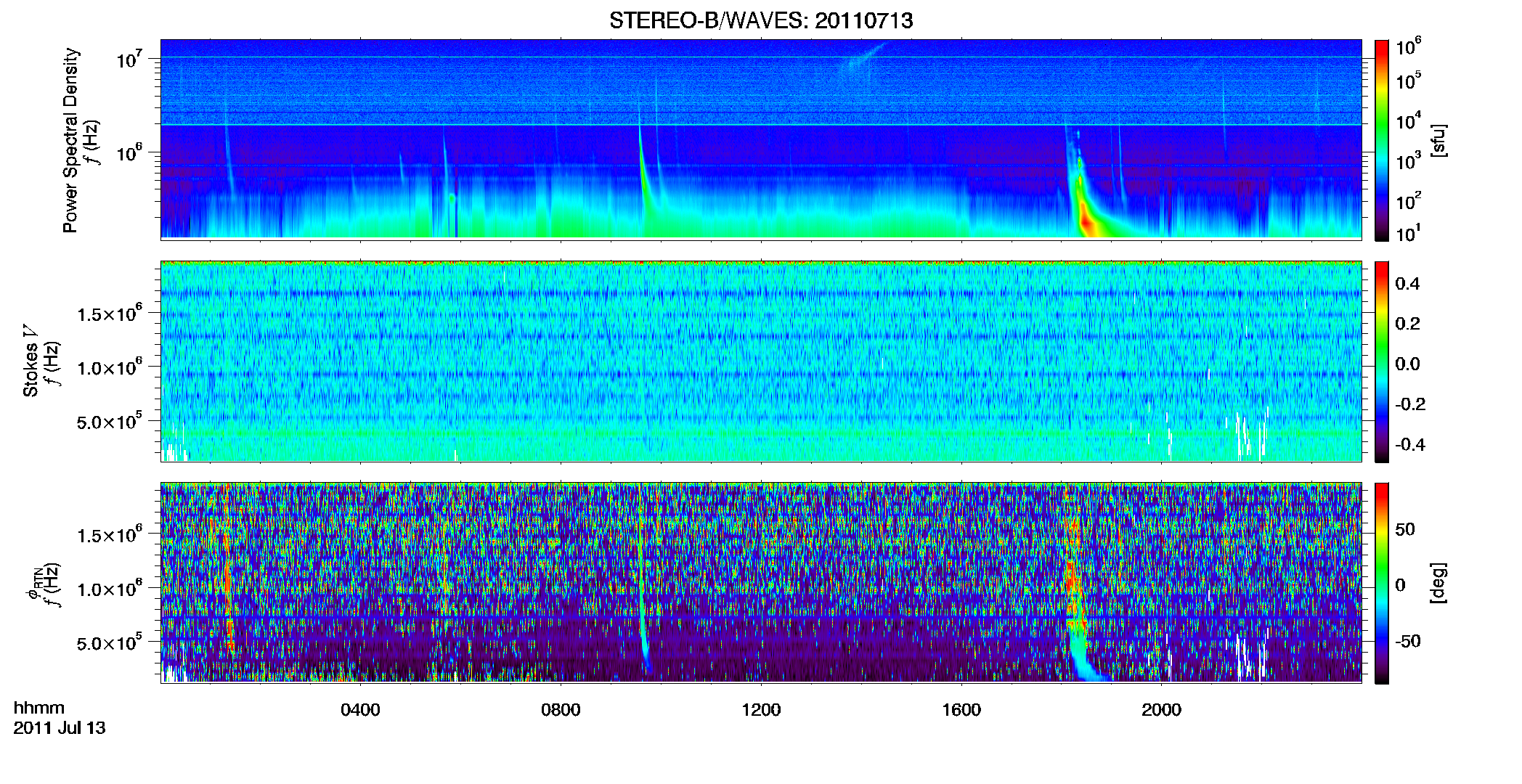This screenshot has width=1522, height=784.
Task: Click the 0.4 Stokes colorbar value
Action: tap(1407, 284)
